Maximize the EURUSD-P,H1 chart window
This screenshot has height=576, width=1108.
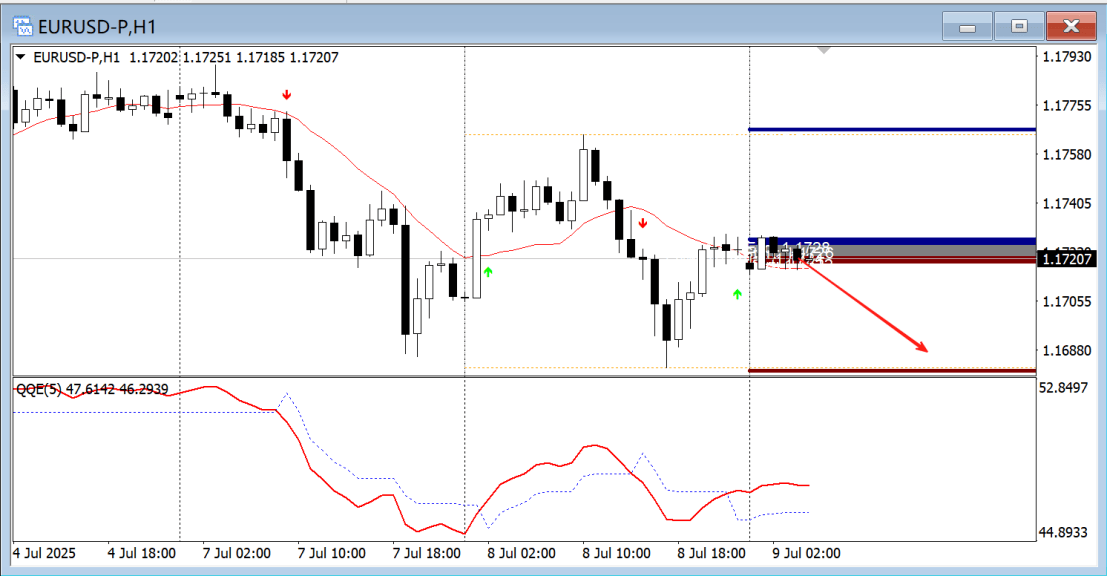pyautogui.click(x=1018, y=27)
